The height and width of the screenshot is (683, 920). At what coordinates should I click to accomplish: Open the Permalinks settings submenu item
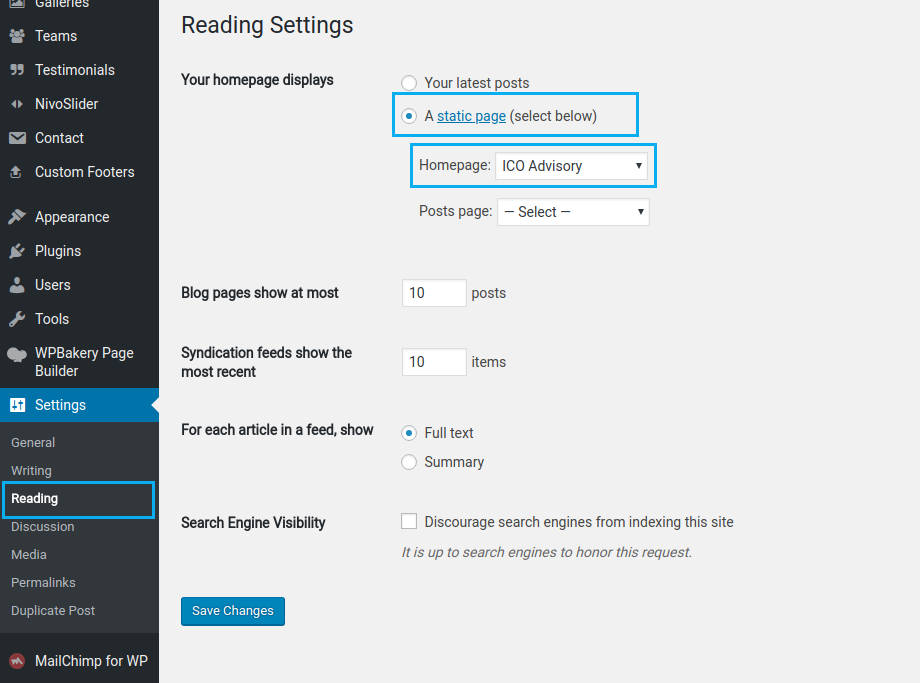coord(43,582)
